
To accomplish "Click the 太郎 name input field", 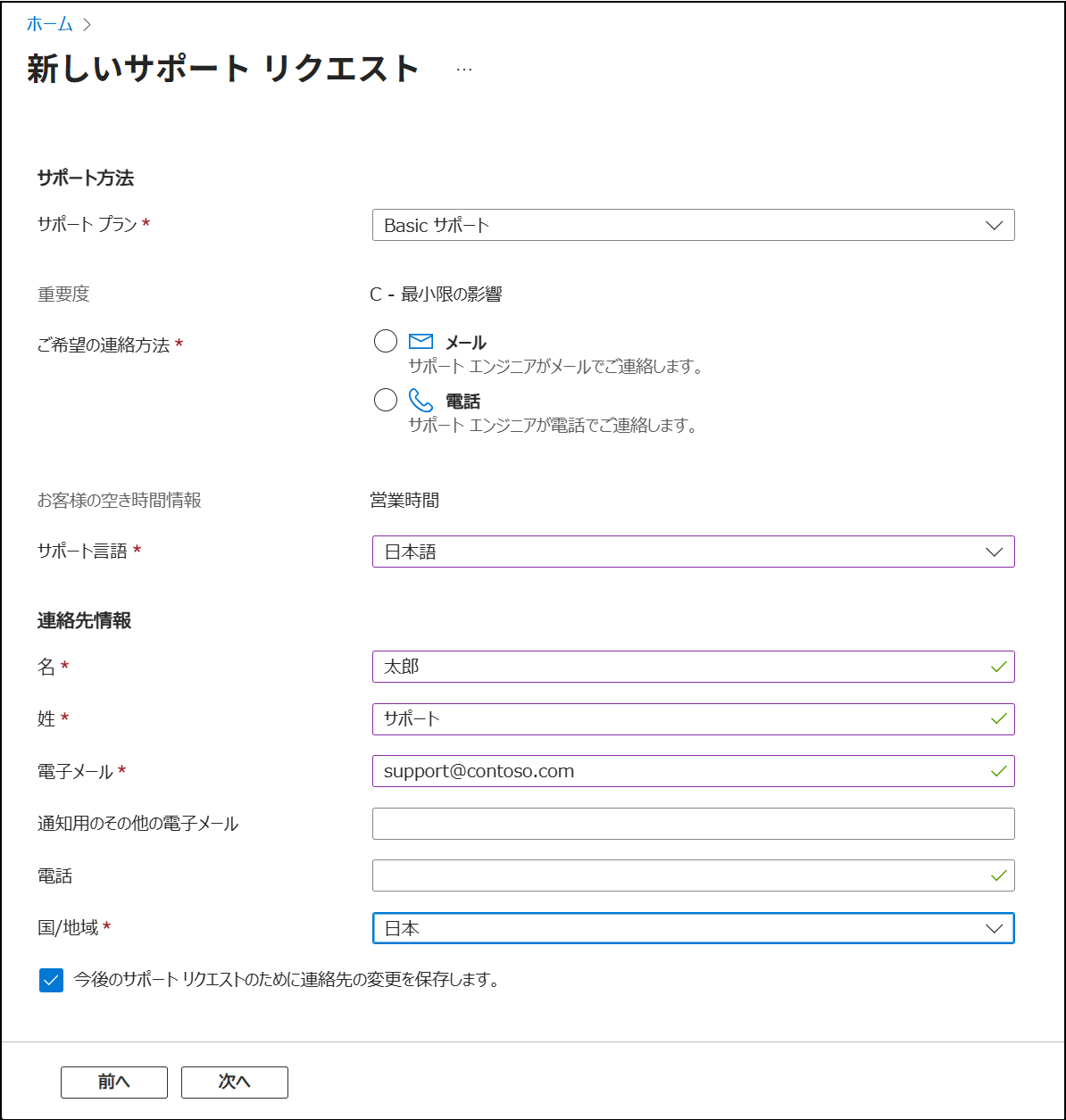I will tap(625, 667).
